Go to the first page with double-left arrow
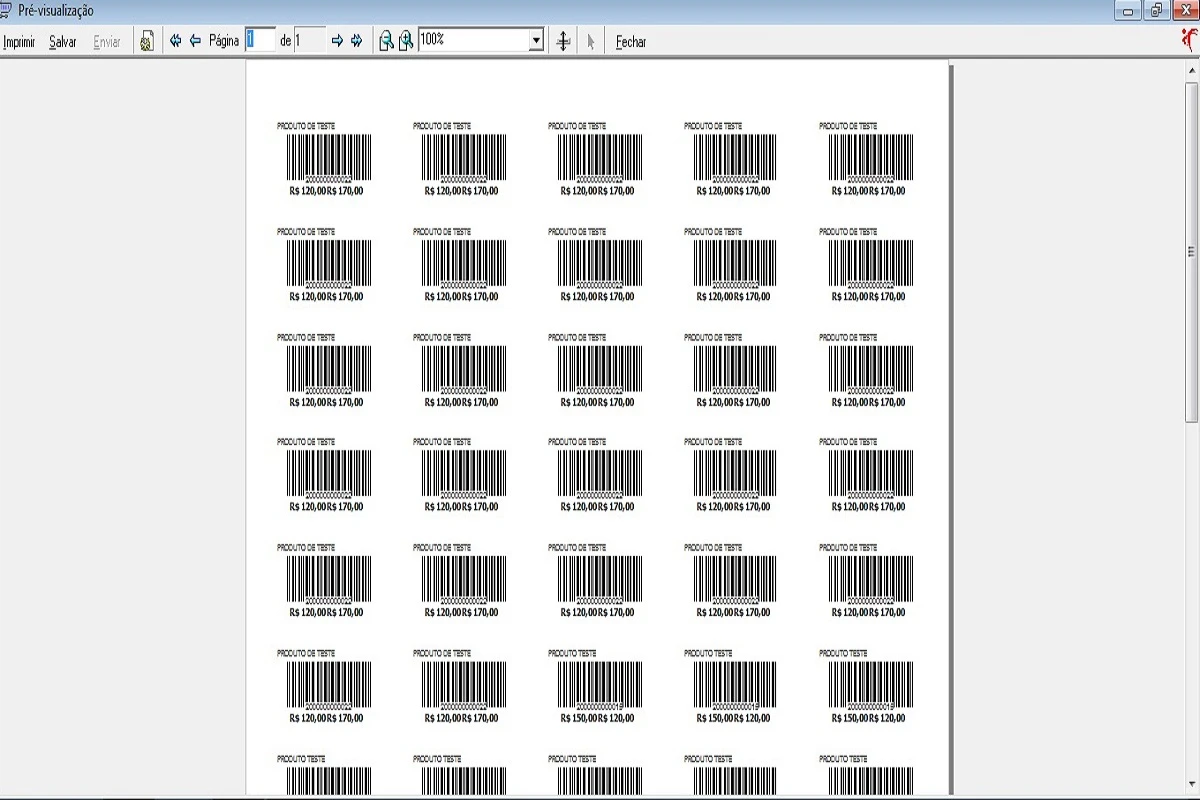 click(176, 41)
